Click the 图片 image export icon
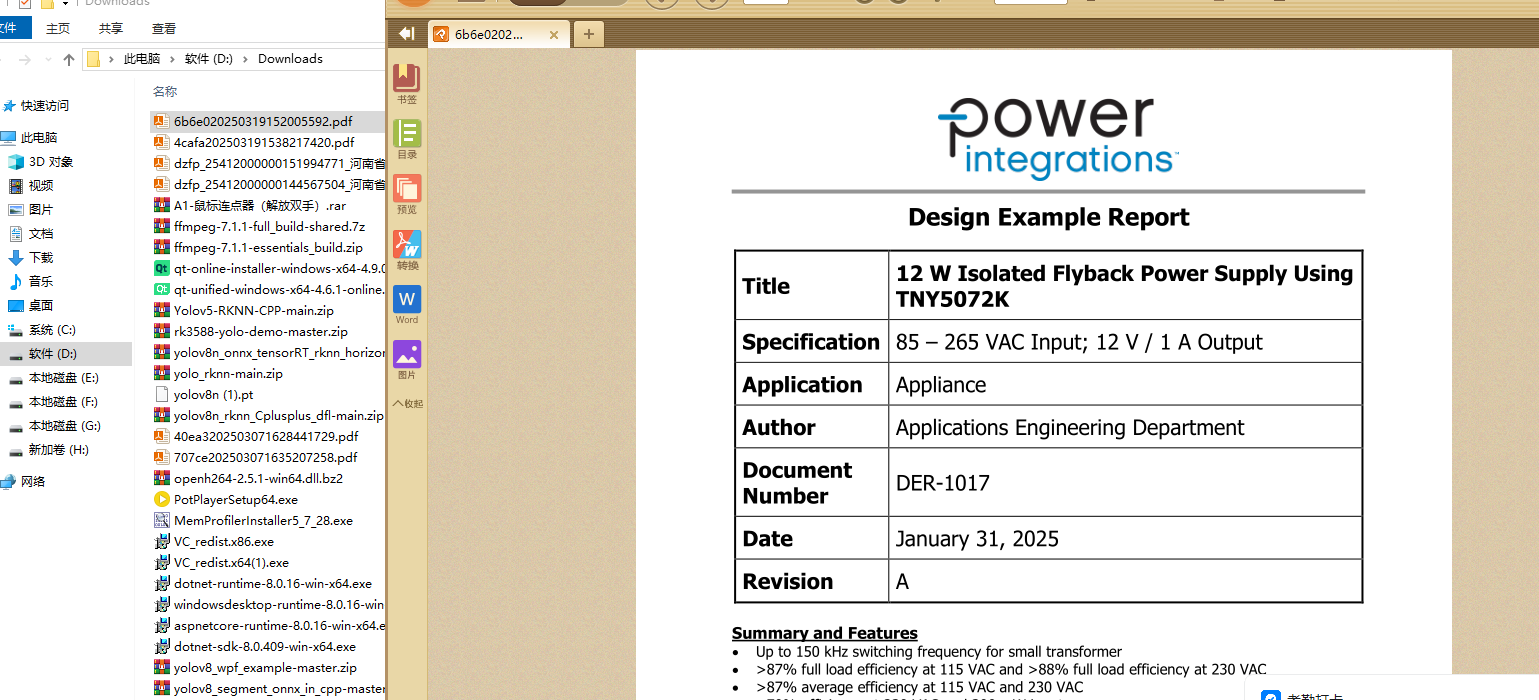Viewport: 1539px width, 700px height. coord(407,359)
